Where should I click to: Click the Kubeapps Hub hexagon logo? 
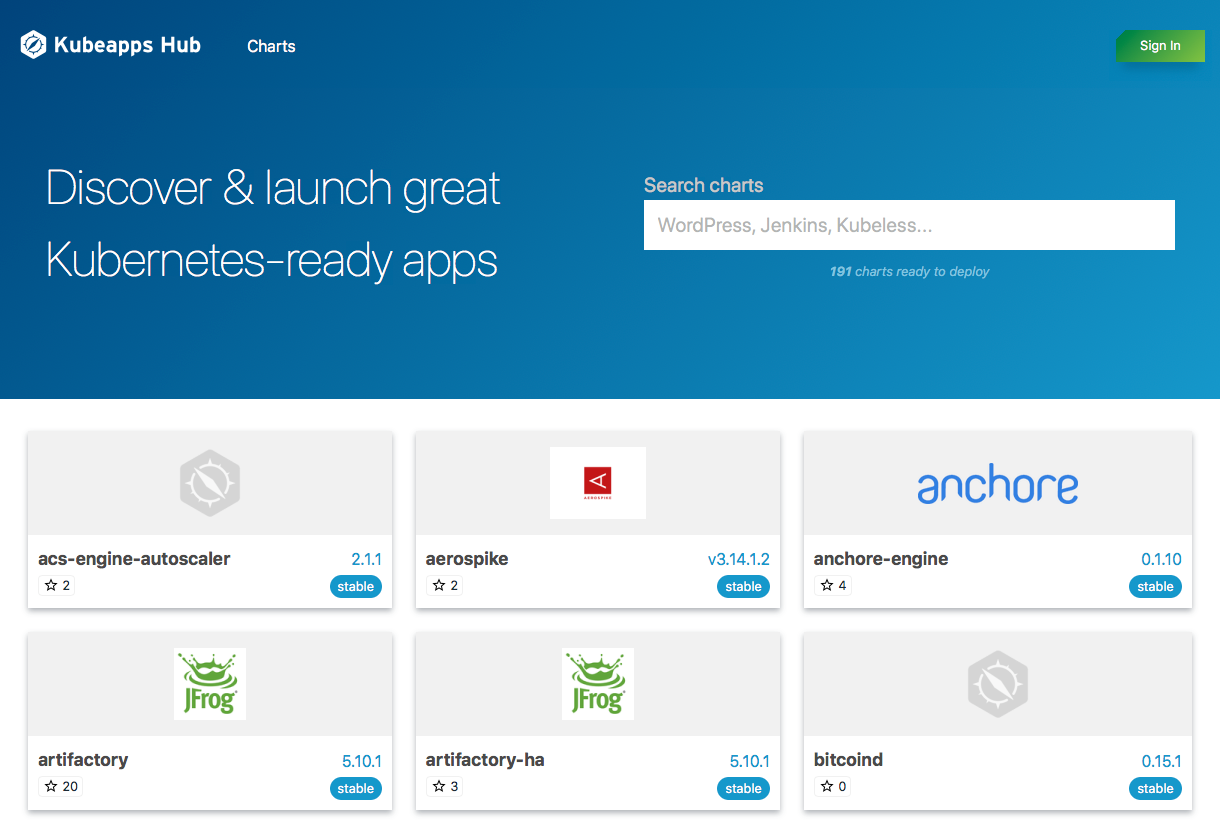[x=32, y=44]
